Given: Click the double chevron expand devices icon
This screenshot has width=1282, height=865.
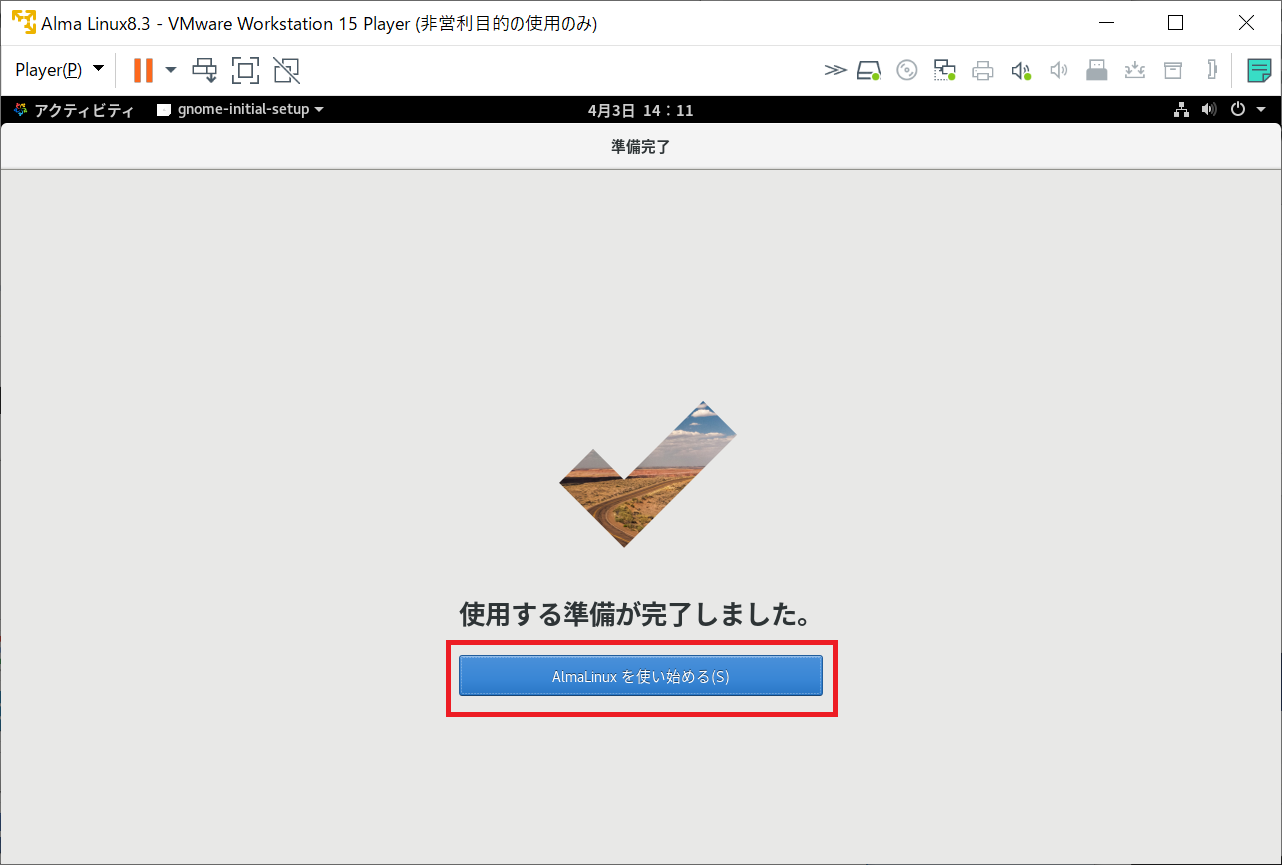Looking at the screenshot, I should coord(835,70).
